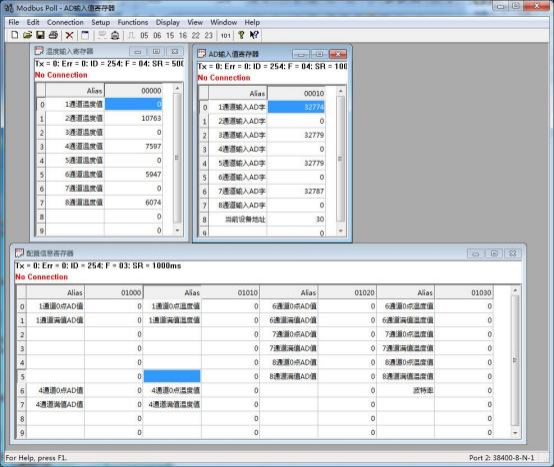Click the 01020 column header
Screen dimensions: 554x467
(347, 292)
